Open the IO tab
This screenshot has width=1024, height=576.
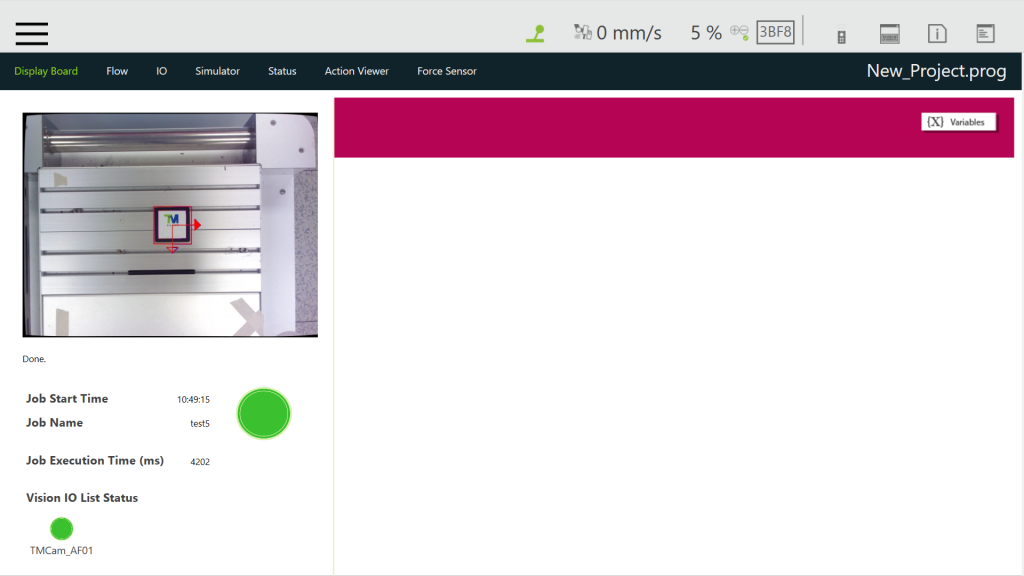pos(161,71)
